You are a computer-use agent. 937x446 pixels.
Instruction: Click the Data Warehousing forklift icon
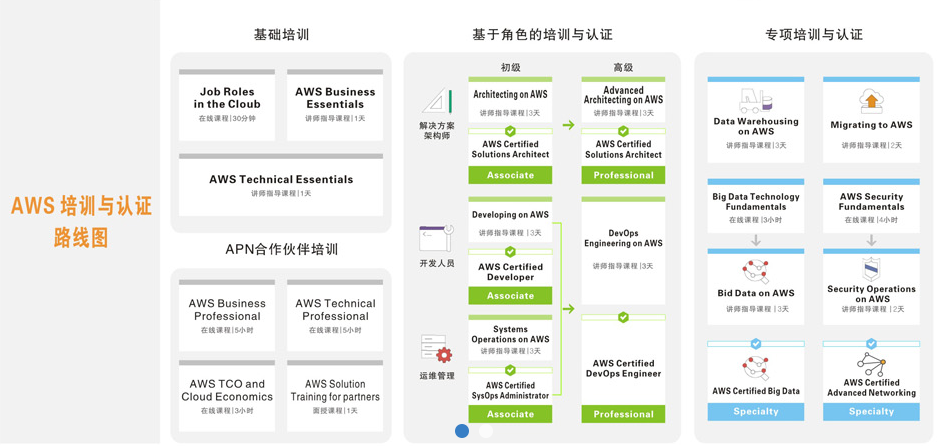(755, 101)
